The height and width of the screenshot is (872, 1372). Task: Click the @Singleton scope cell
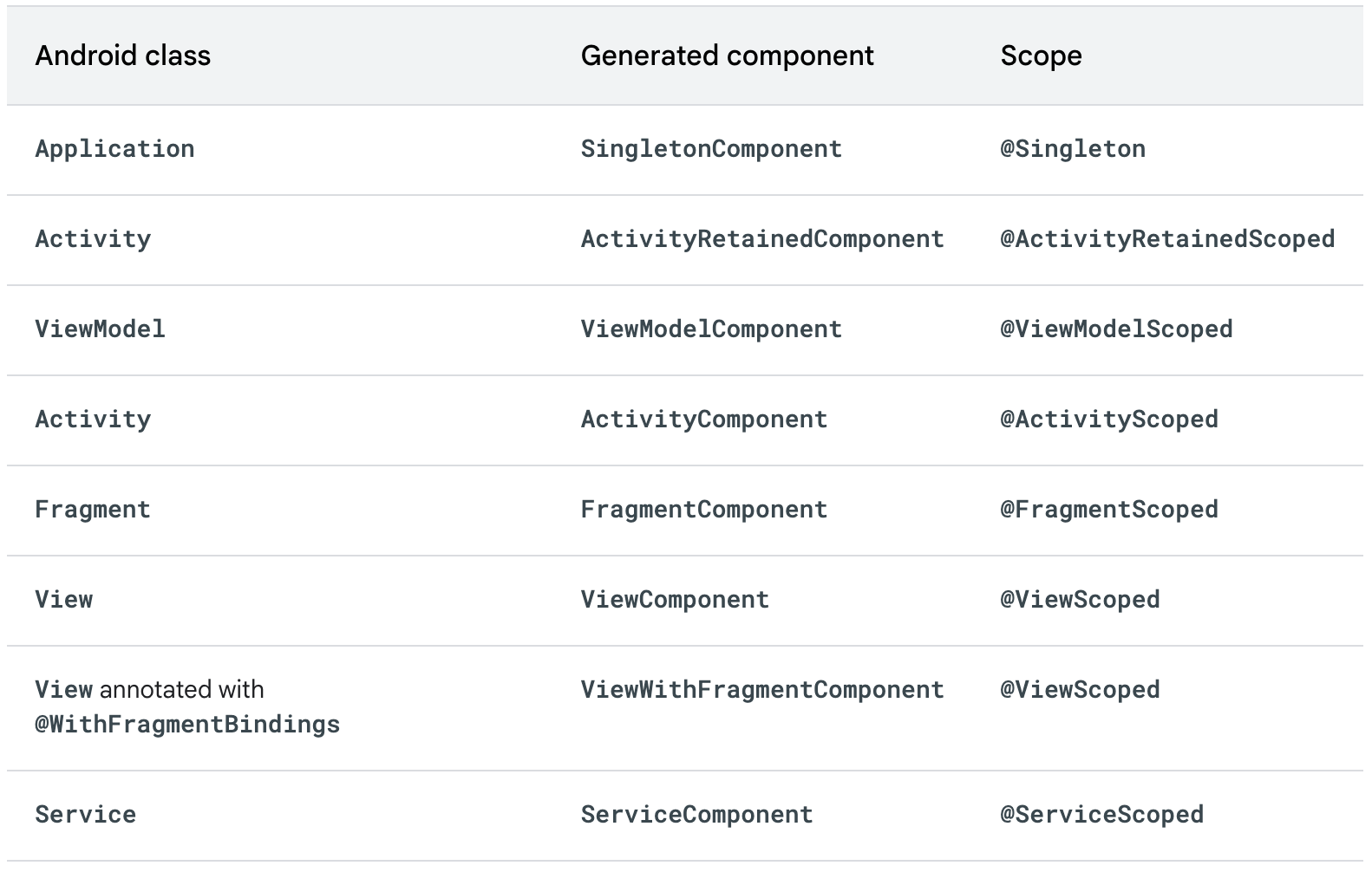[x=1073, y=149]
